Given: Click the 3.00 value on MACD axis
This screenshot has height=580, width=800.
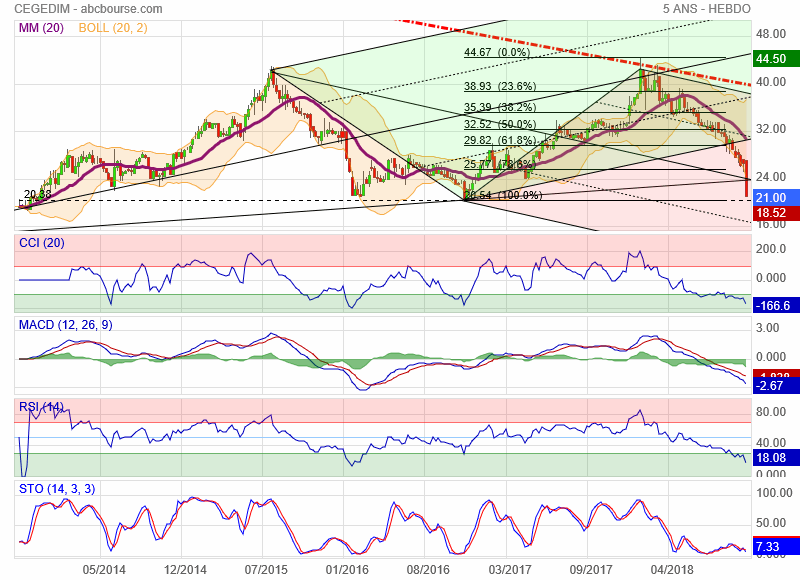Looking at the screenshot, I should pyautogui.click(x=768, y=327).
